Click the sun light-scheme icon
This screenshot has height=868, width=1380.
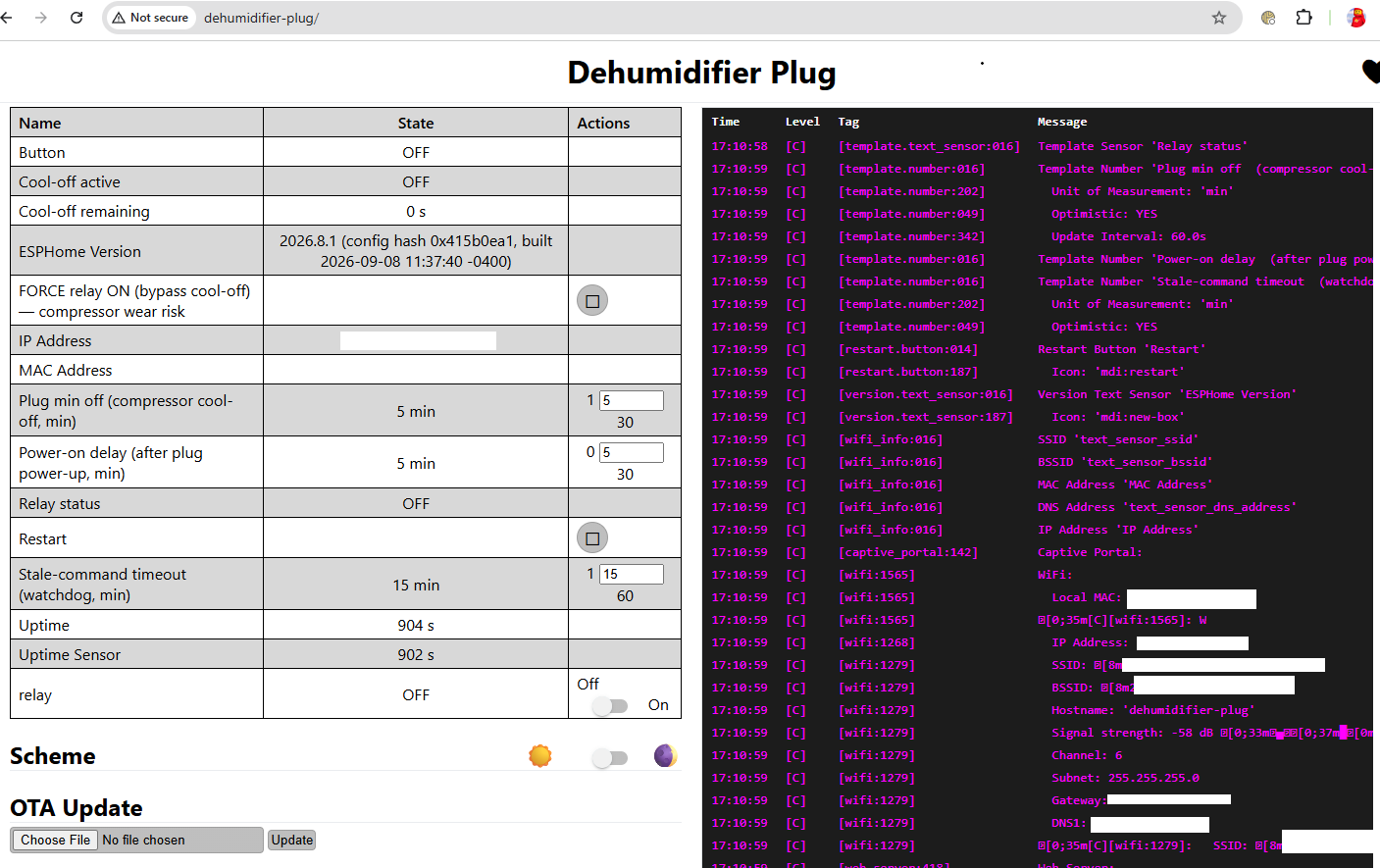540,755
